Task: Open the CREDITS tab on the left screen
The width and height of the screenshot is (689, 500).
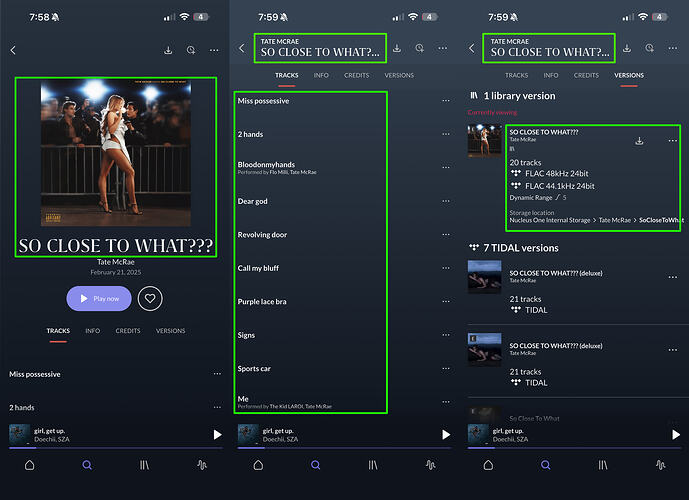Action: [128, 331]
